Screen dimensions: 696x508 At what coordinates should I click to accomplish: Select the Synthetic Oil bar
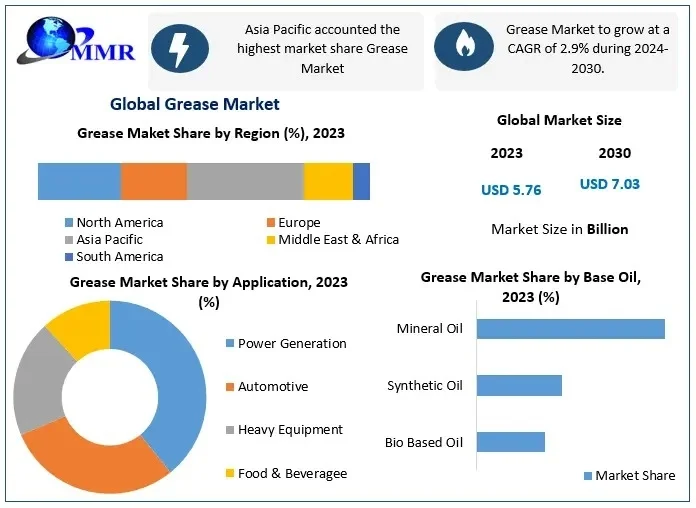[x=519, y=385]
